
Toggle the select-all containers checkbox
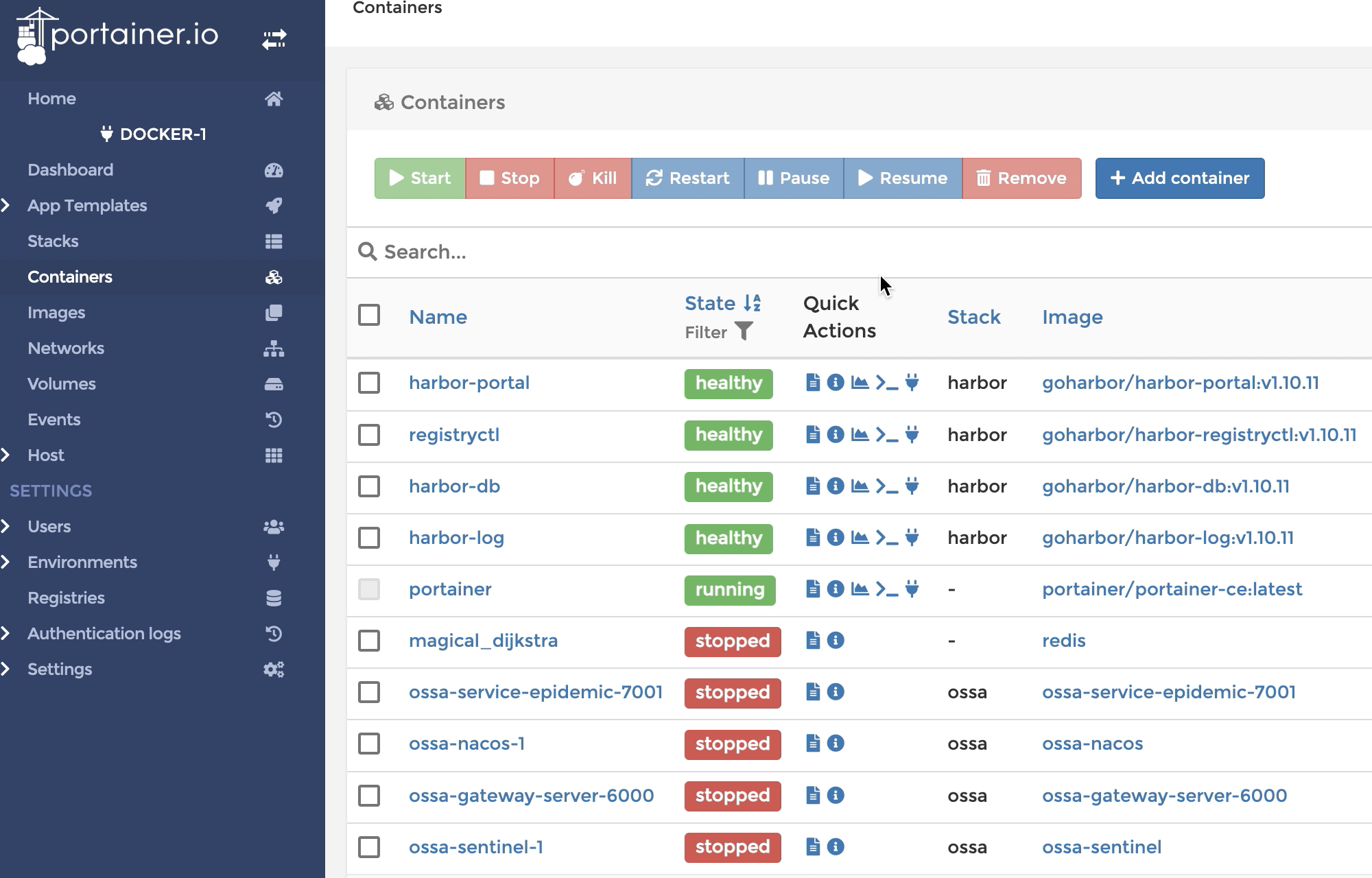(369, 315)
